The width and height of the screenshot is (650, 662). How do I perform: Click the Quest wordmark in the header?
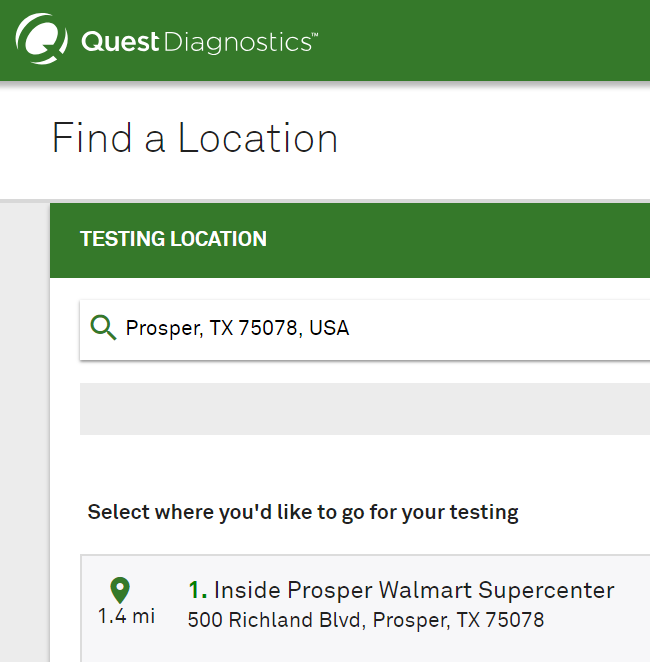tap(120, 42)
